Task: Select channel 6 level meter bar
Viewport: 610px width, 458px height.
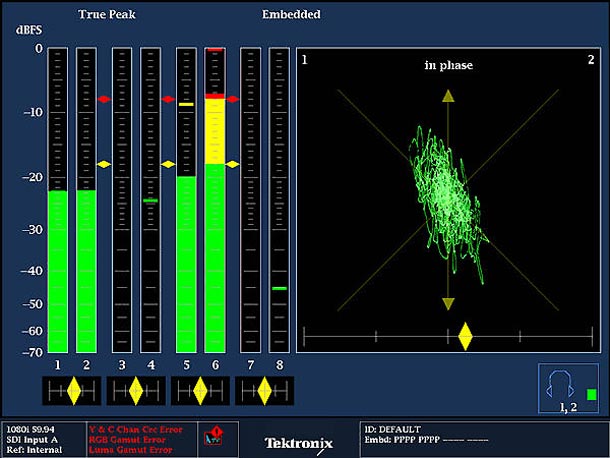Action: [215, 200]
